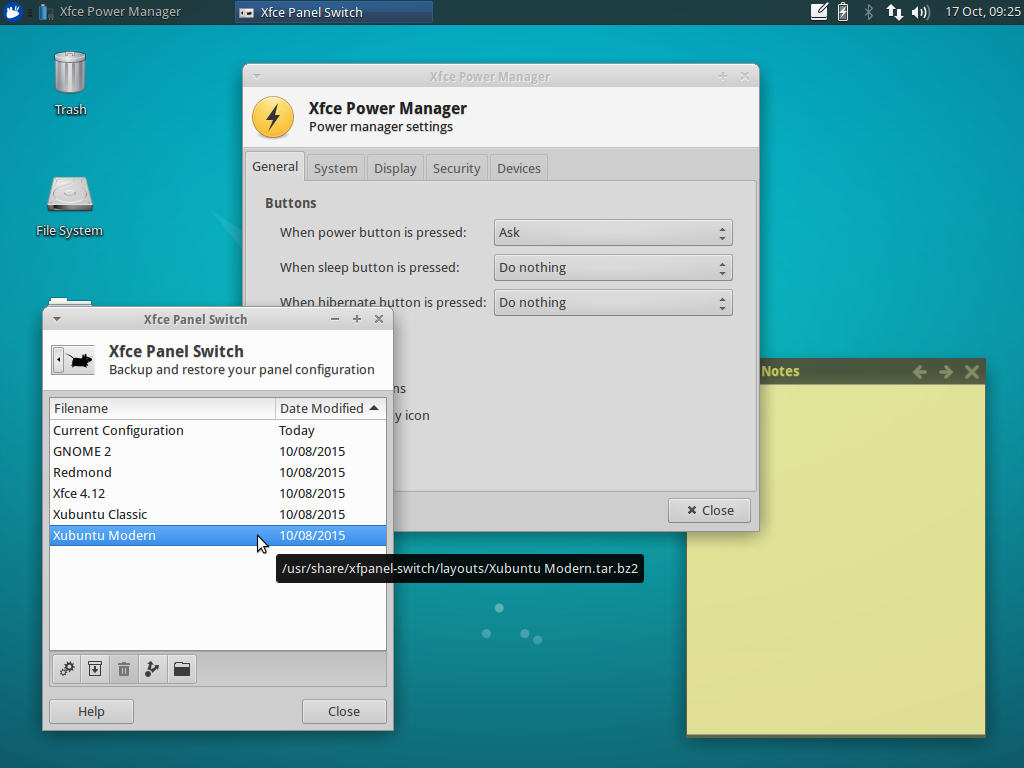Delete the Xubuntu Modern backup
The image size is (1024, 768).
click(123, 669)
